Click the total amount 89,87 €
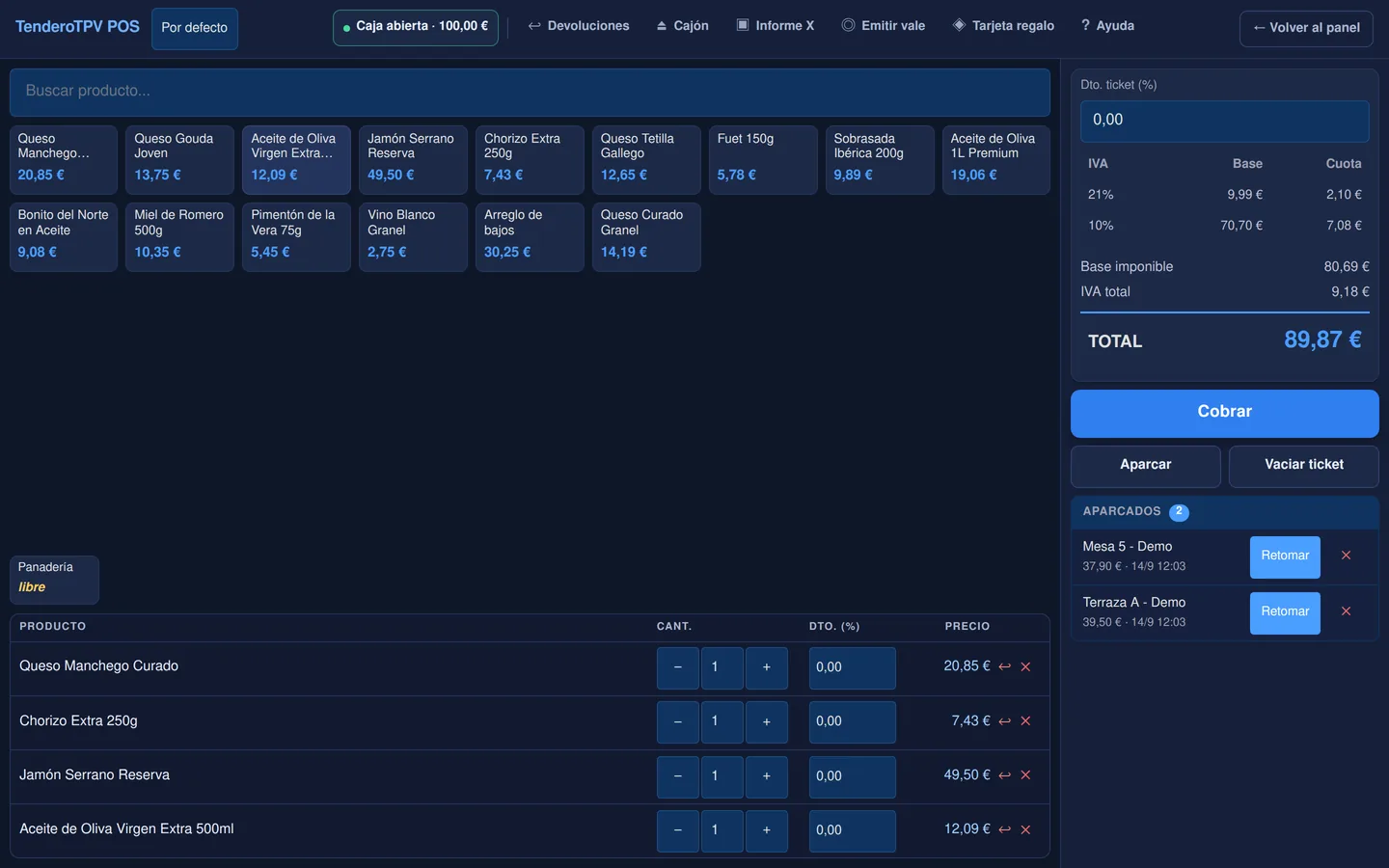 (1322, 339)
